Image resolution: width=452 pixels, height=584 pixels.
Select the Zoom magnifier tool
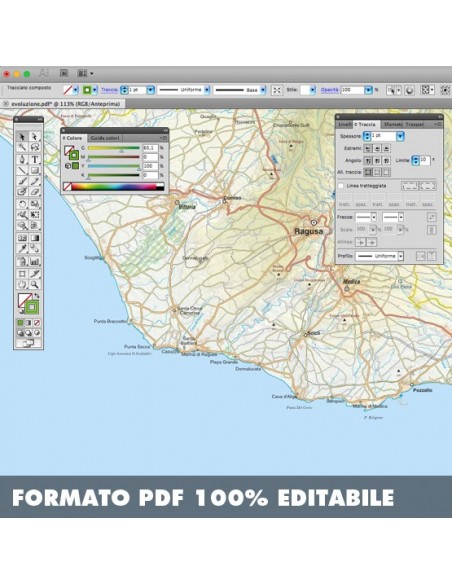pyautogui.click(x=35, y=285)
